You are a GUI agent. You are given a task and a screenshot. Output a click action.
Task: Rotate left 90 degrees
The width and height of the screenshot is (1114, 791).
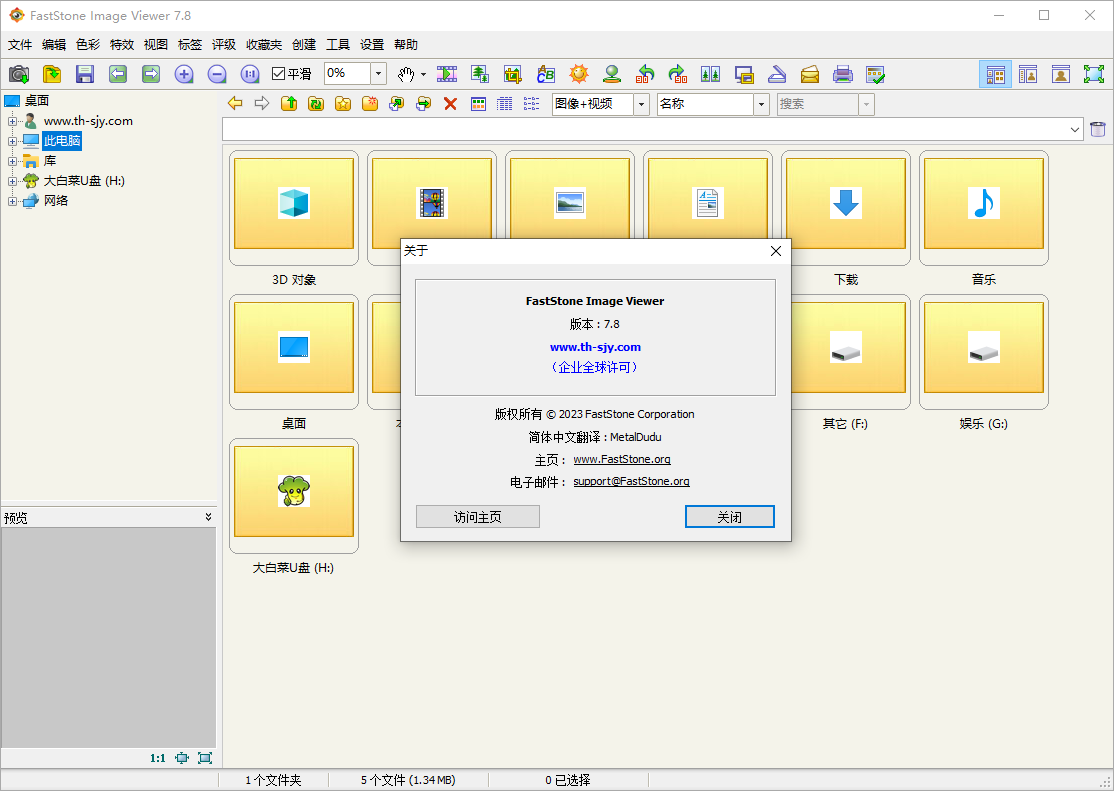[x=645, y=74]
